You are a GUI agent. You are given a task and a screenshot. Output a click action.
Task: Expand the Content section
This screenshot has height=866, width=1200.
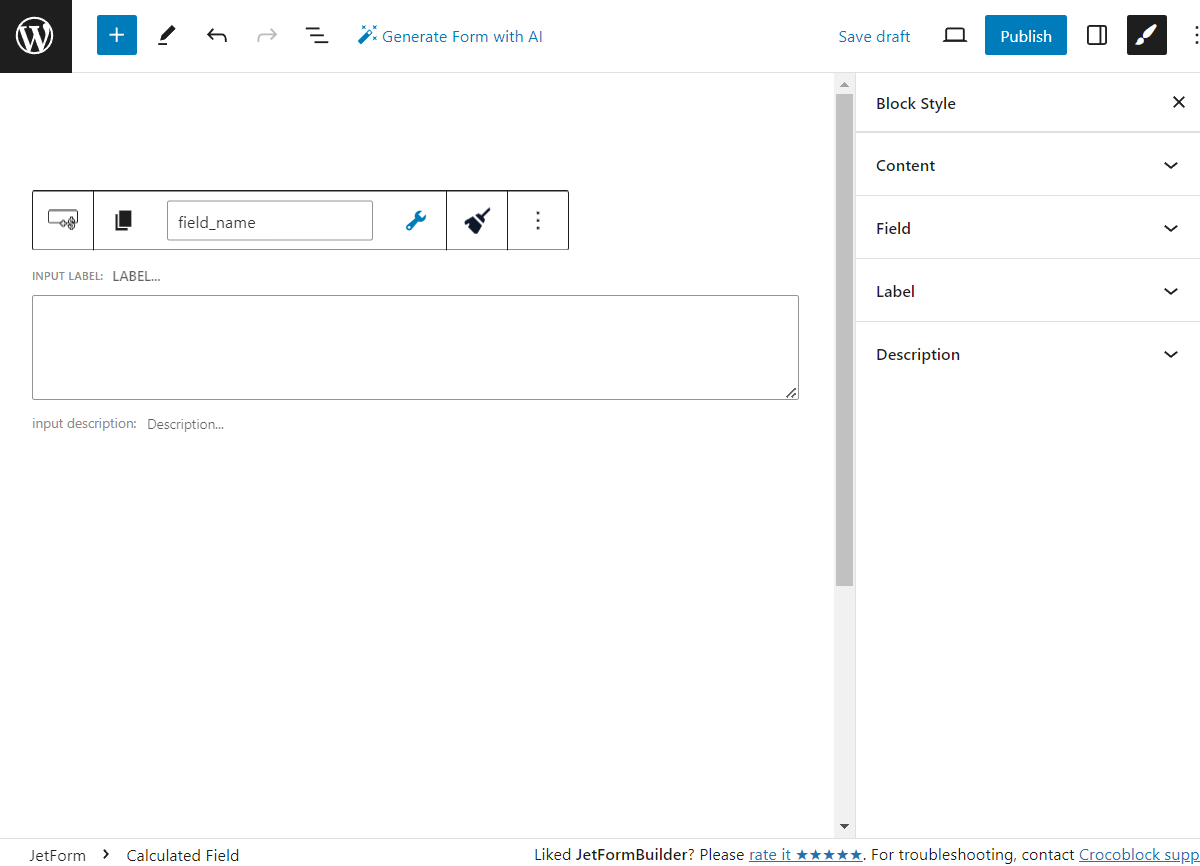1027,165
